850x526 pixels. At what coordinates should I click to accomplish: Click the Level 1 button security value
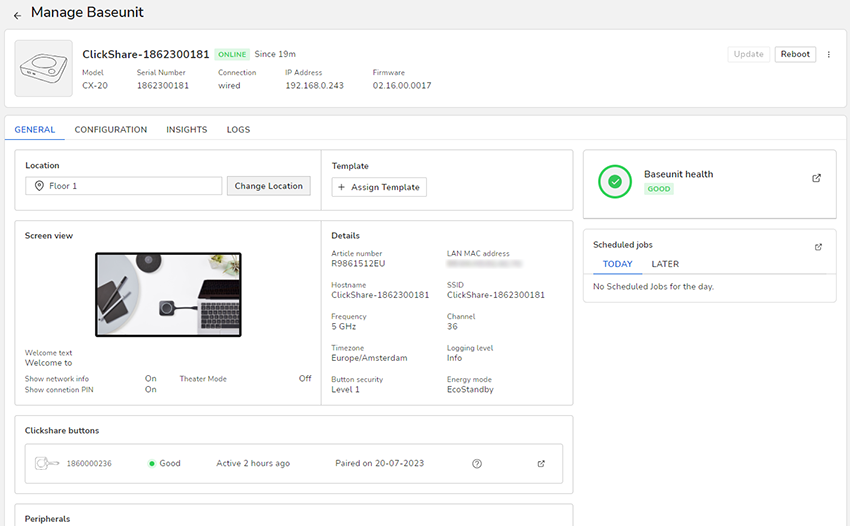[x=345, y=389]
